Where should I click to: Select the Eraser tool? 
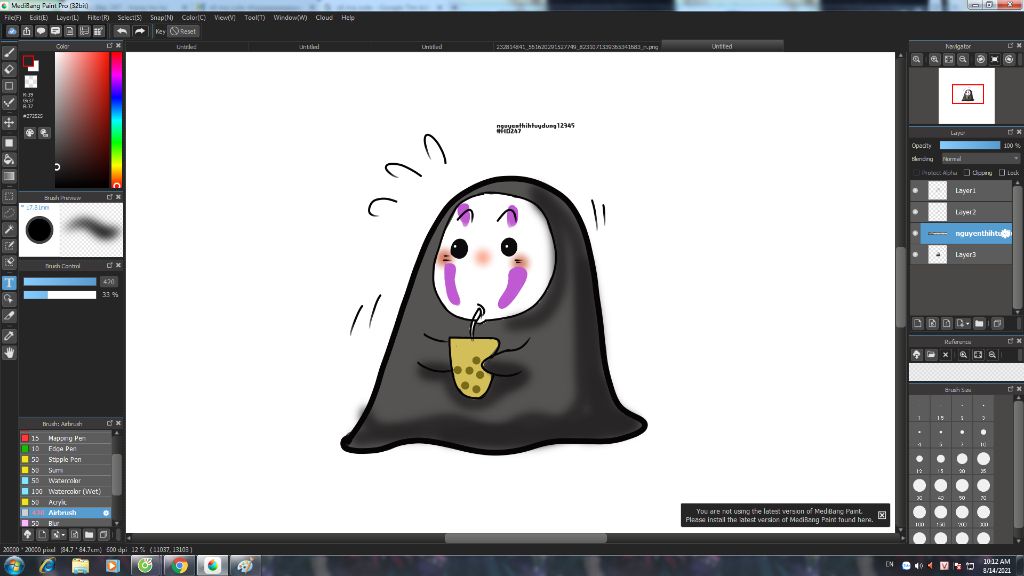[9, 69]
